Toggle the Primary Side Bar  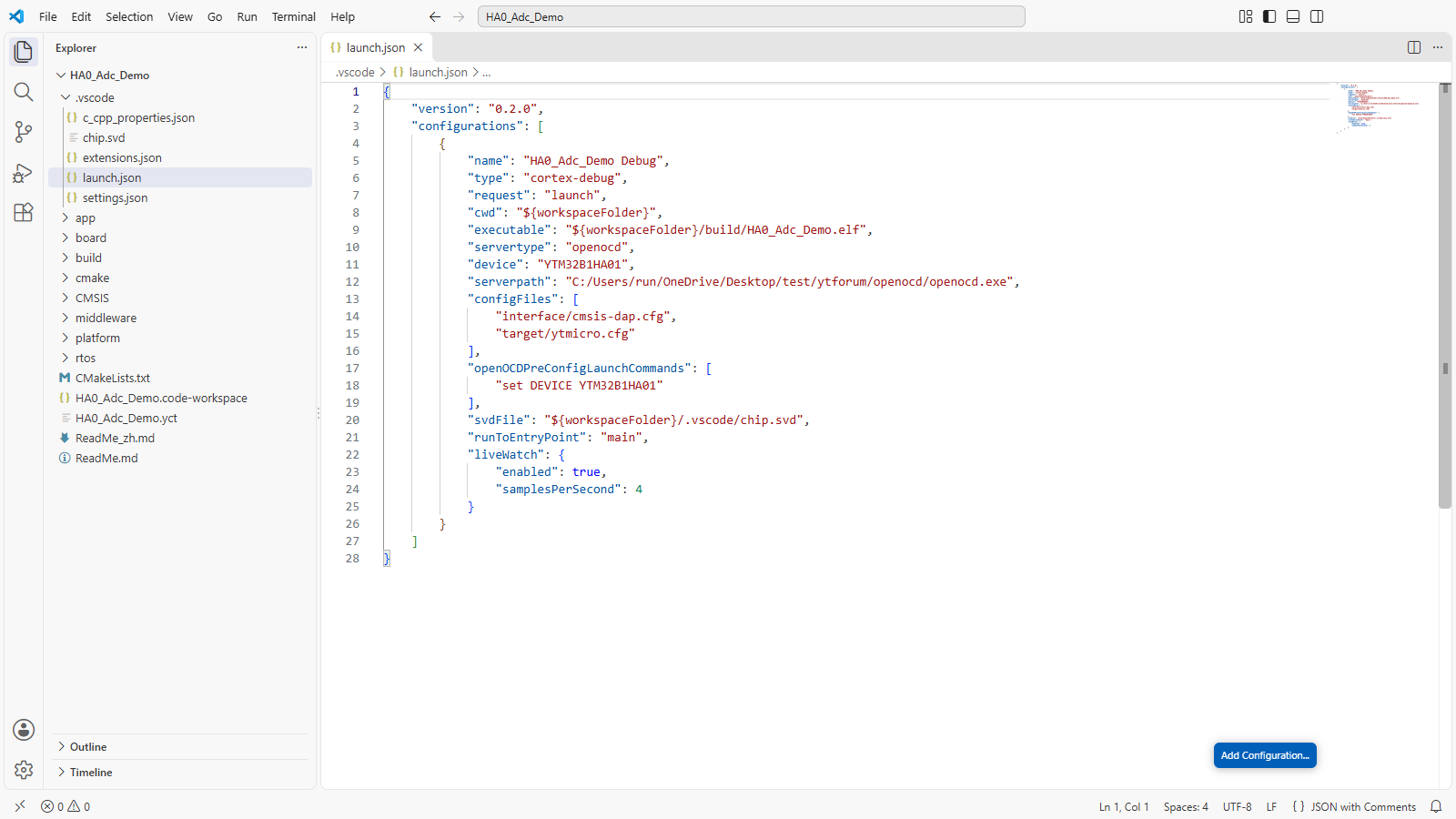point(1269,16)
